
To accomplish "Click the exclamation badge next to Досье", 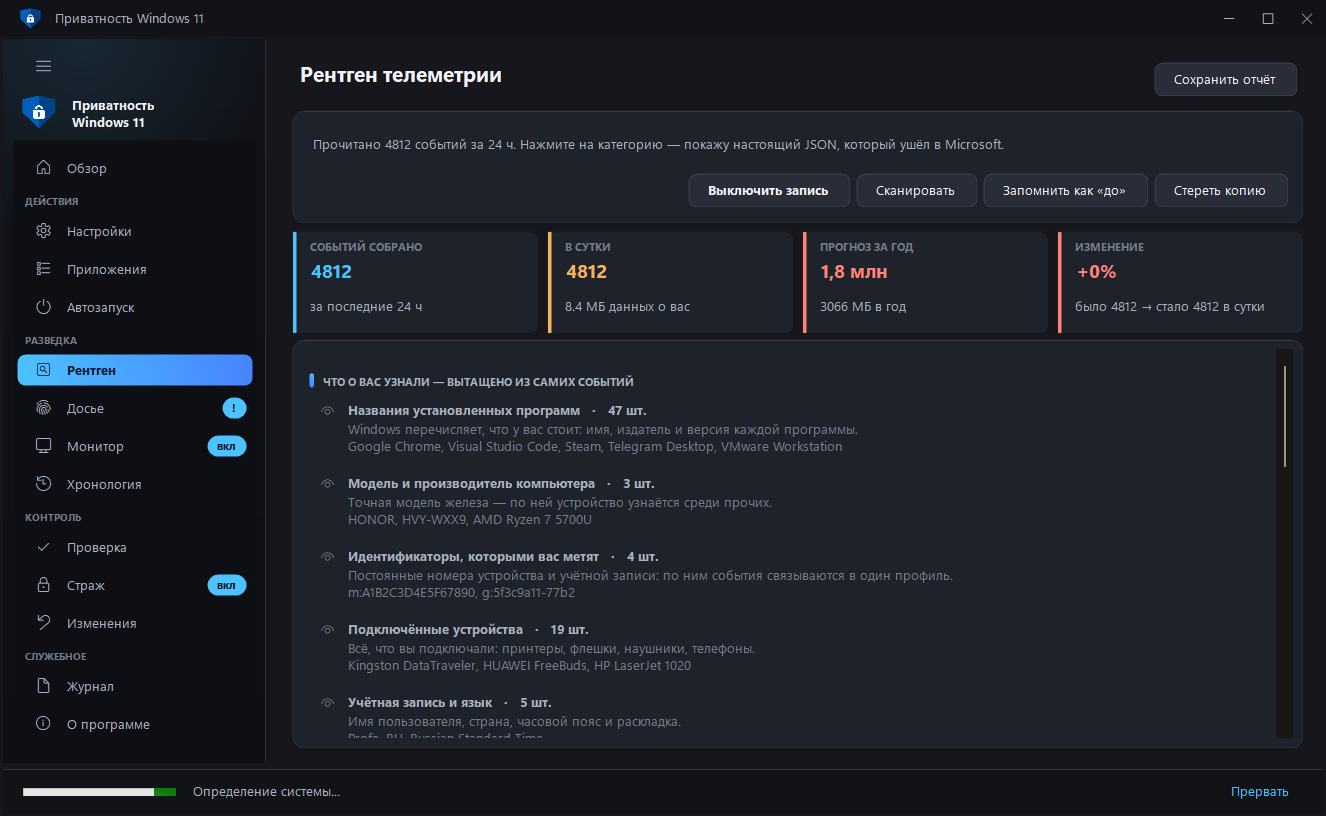I will [234, 408].
